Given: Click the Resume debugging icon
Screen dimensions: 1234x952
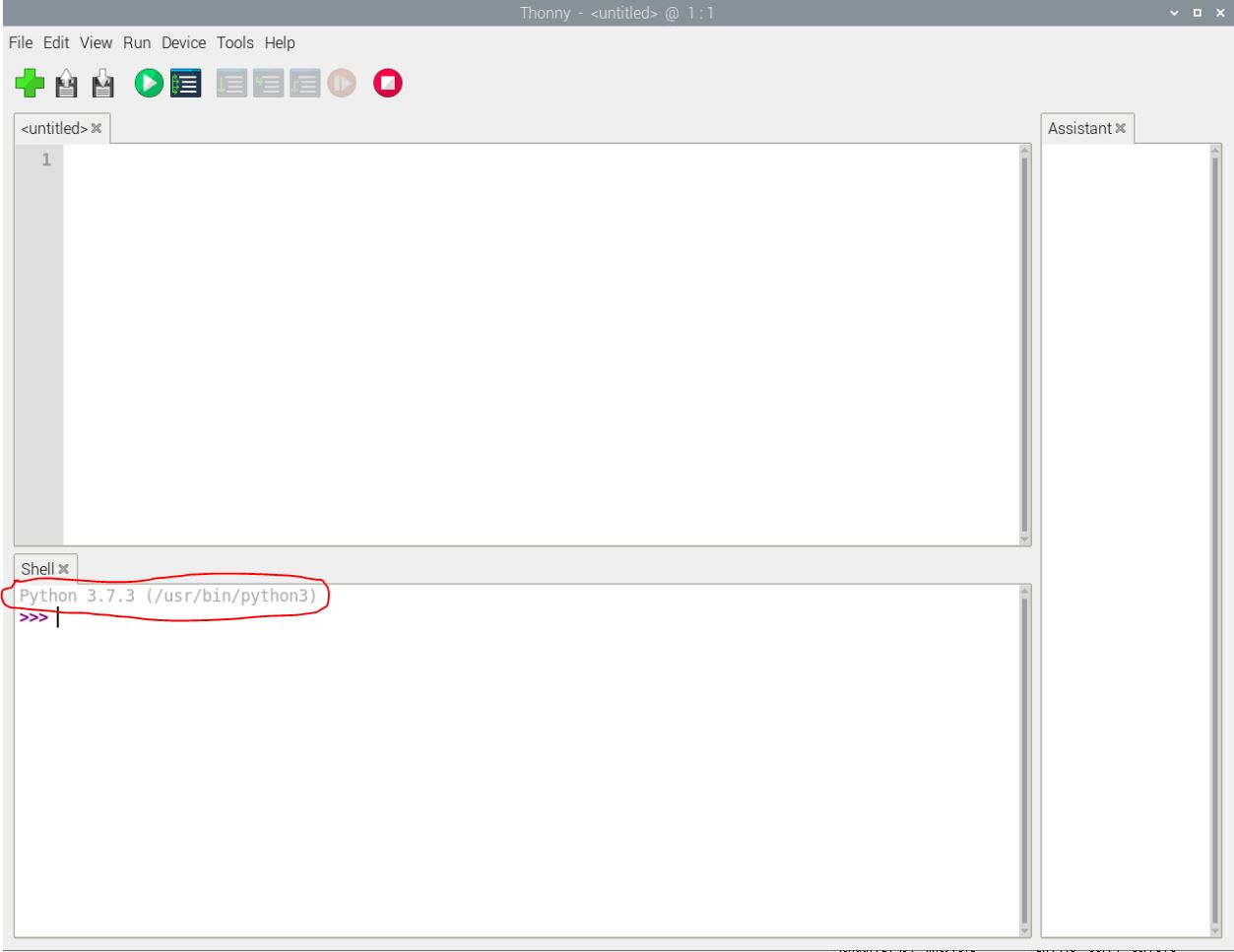Looking at the screenshot, I should point(340,84).
